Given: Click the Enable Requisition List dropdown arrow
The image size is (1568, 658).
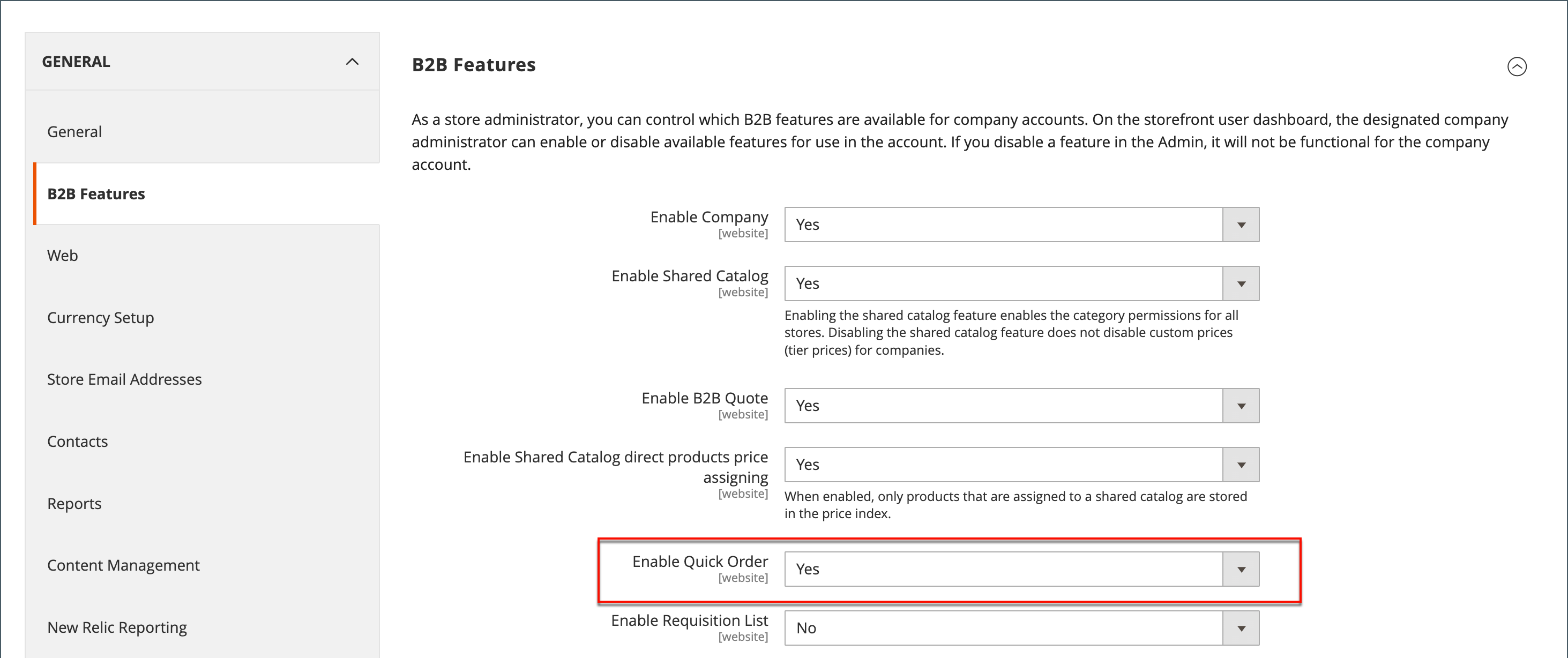Looking at the screenshot, I should coord(1241,628).
